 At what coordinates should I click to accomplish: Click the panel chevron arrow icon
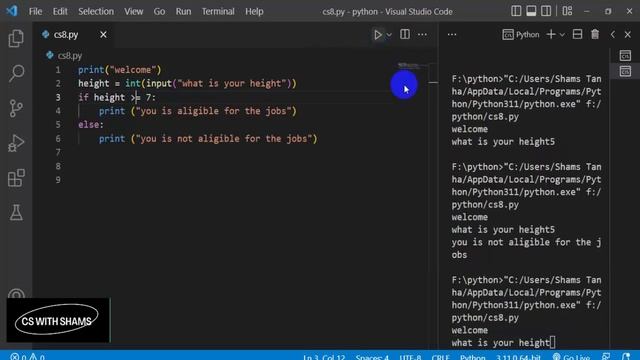click(x=613, y=35)
